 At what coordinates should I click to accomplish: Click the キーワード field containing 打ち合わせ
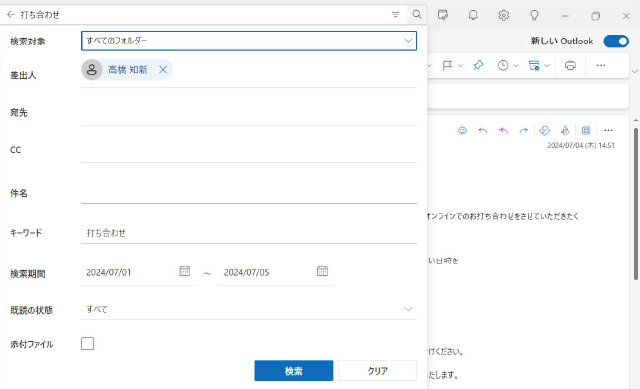[x=249, y=233]
